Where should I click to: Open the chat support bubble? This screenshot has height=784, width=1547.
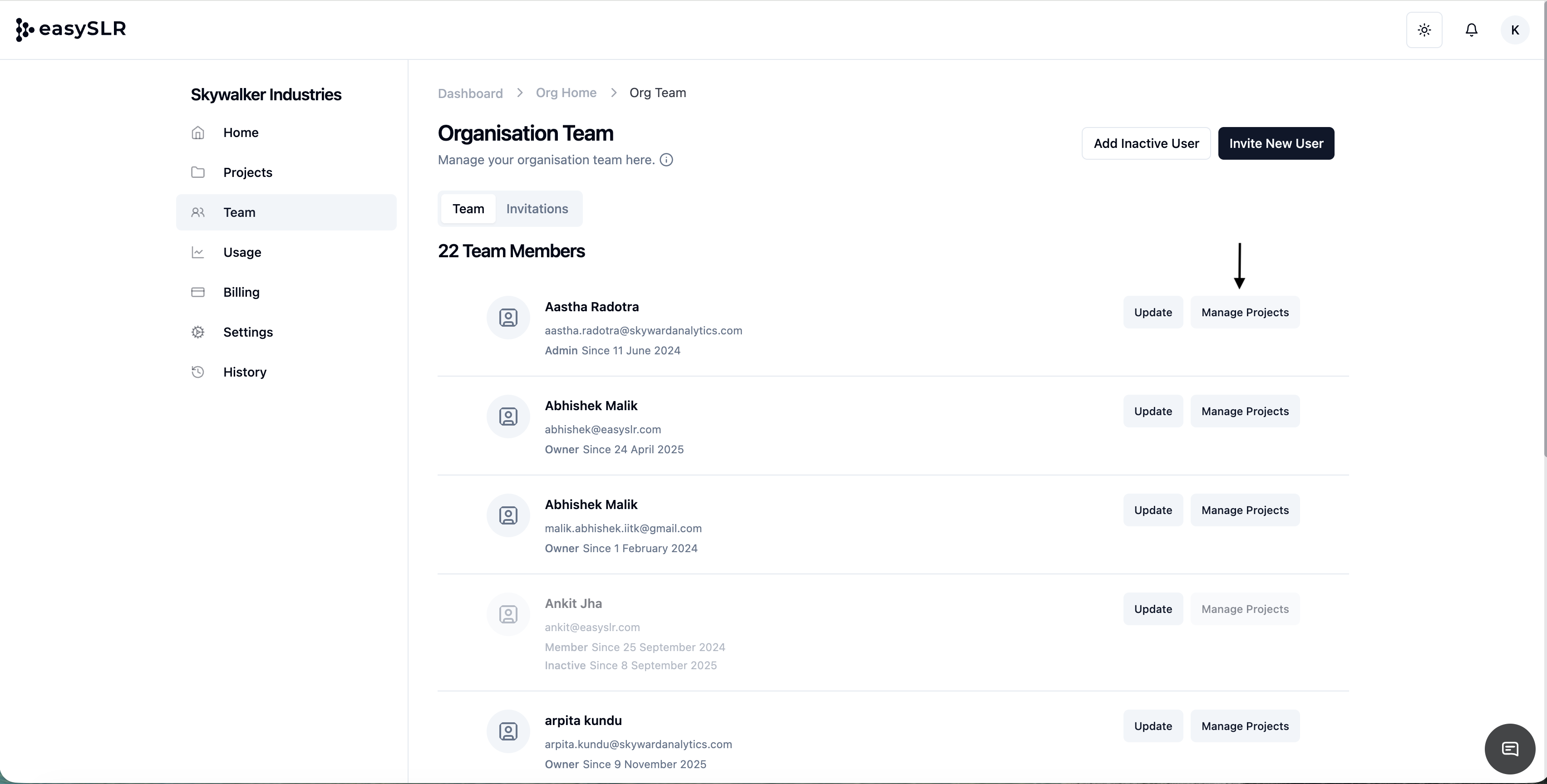coord(1510,749)
